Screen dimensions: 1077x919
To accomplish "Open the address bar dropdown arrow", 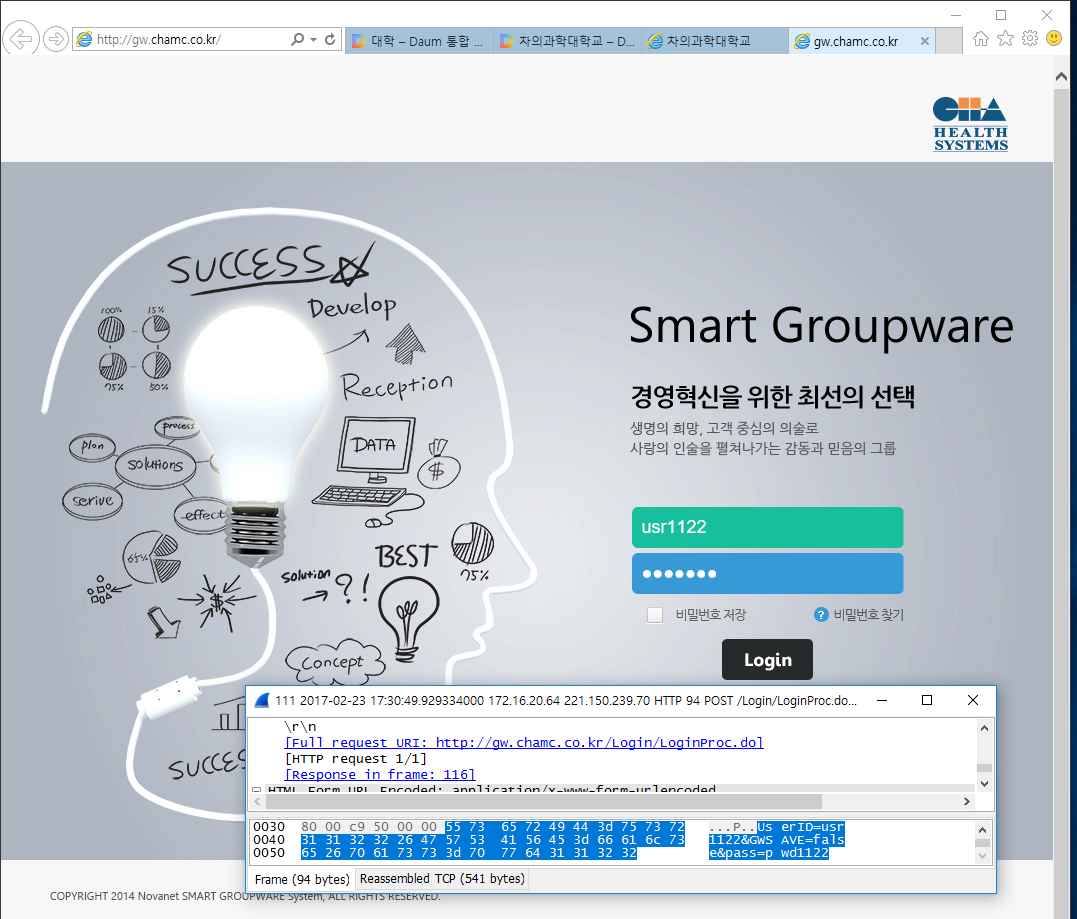I will pyautogui.click(x=313, y=39).
